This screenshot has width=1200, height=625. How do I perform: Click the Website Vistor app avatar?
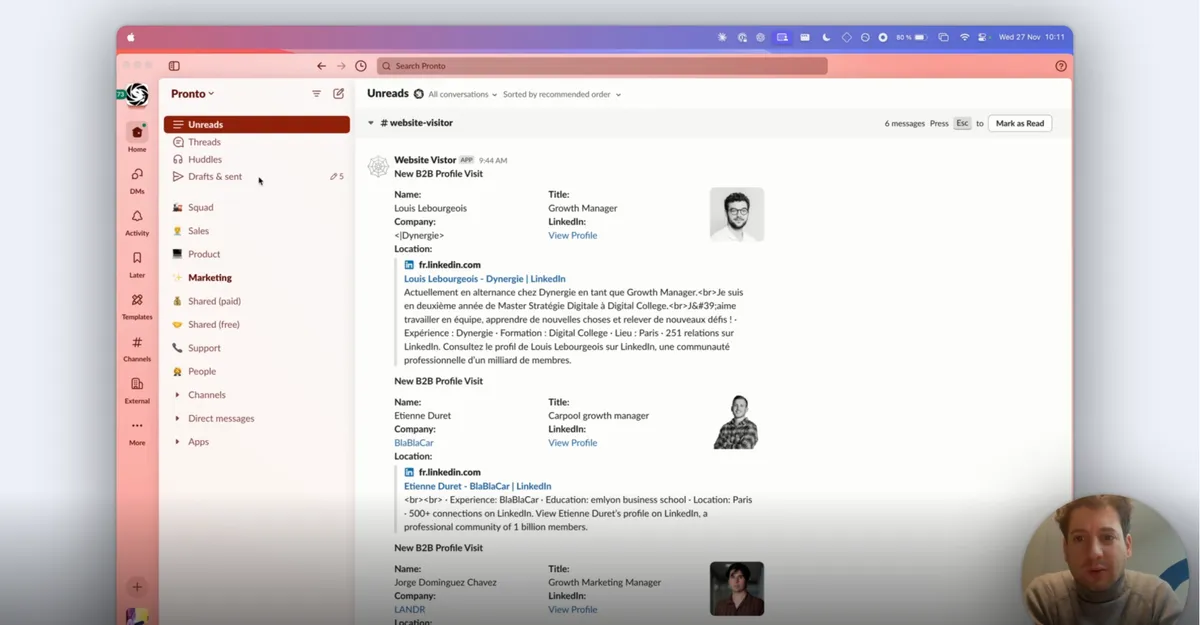(378, 167)
